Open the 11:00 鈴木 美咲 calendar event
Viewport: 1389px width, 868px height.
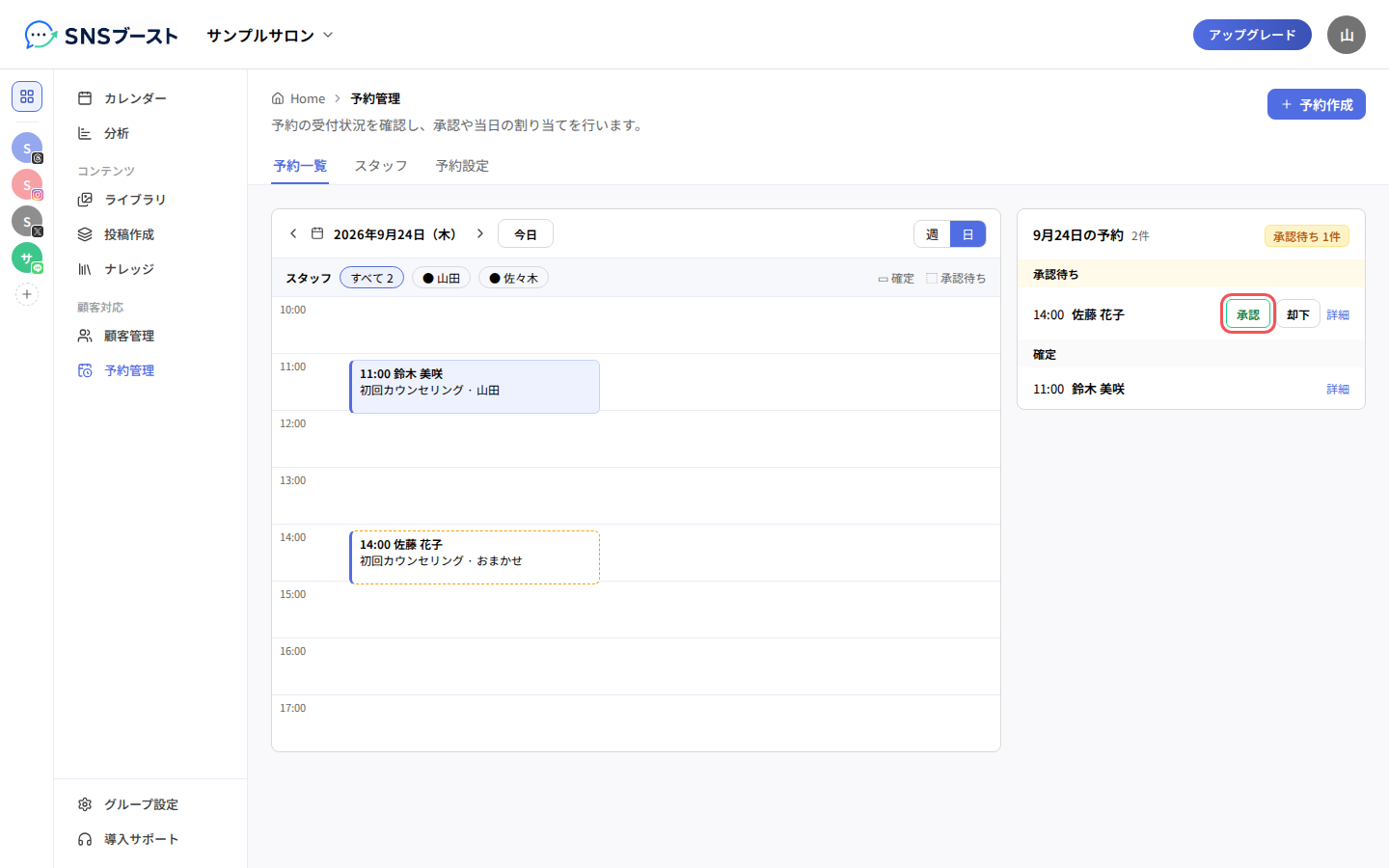tap(475, 387)
